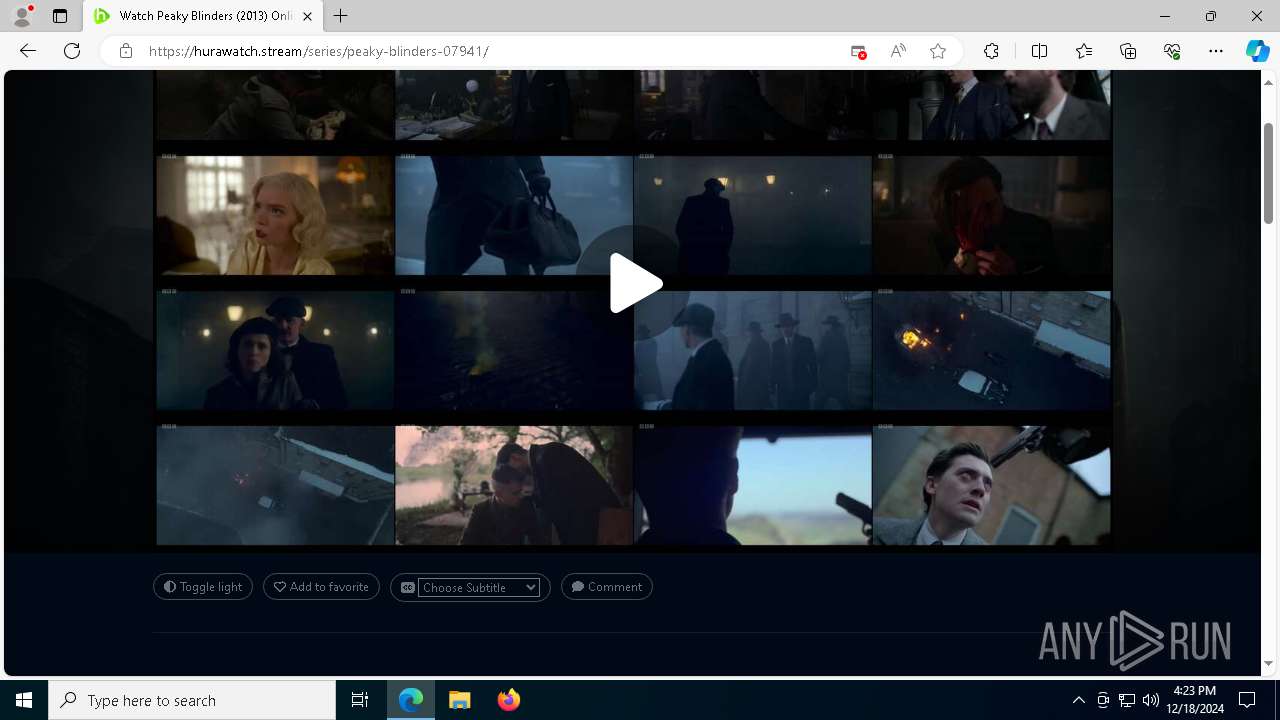The height and width of the screenshot is (720, 1280).
Task: Open the Extensions menu
Action: pos(991,51)
